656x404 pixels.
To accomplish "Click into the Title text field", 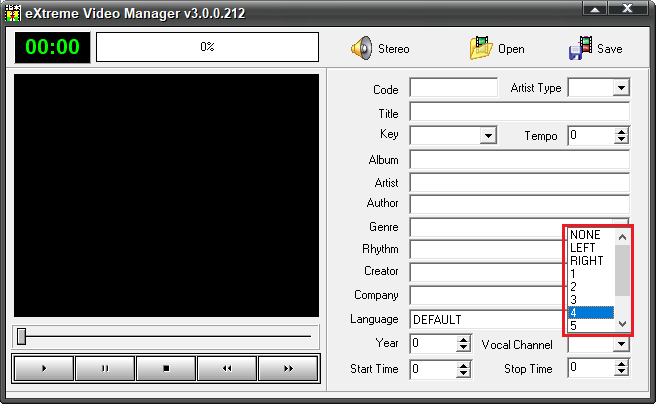I will coord(519,112).
